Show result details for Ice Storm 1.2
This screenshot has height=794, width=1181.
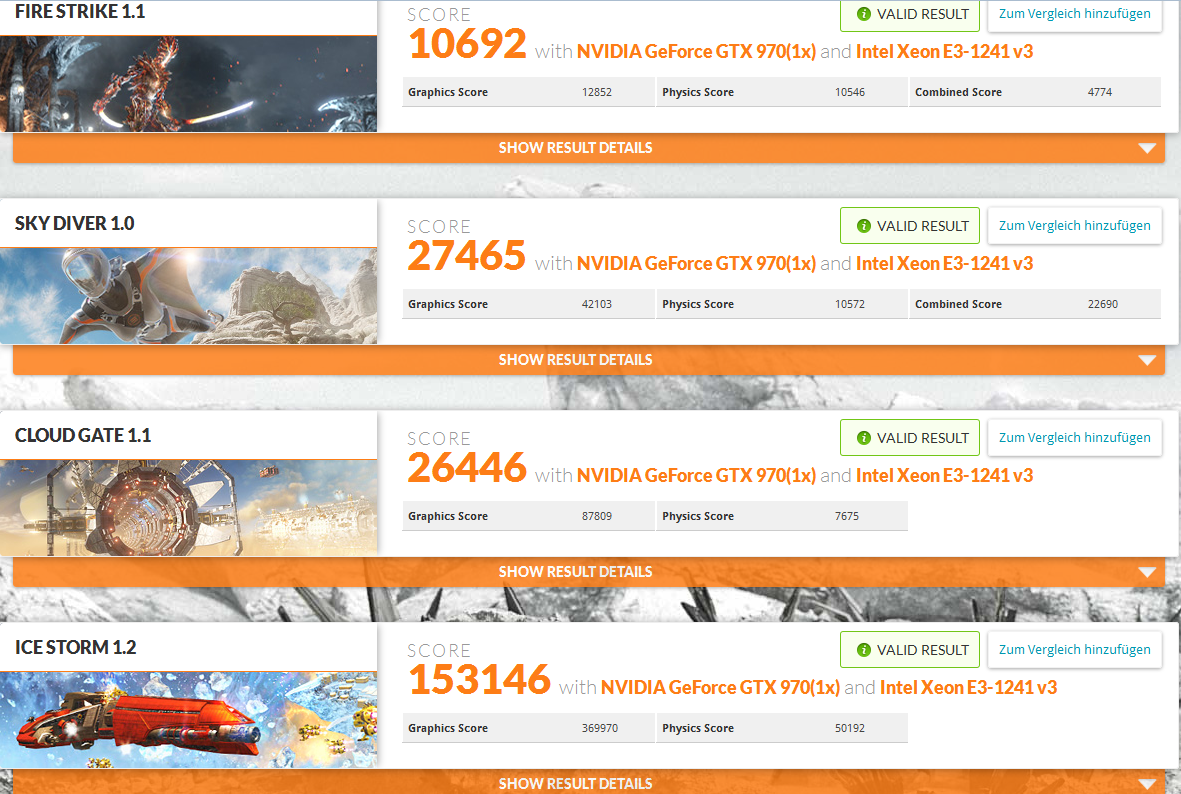(x=589, y=782)
